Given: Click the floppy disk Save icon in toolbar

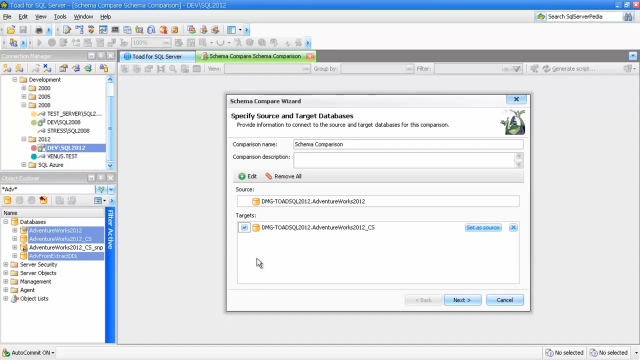Looking at the screenshot, I should pos(23,30).
